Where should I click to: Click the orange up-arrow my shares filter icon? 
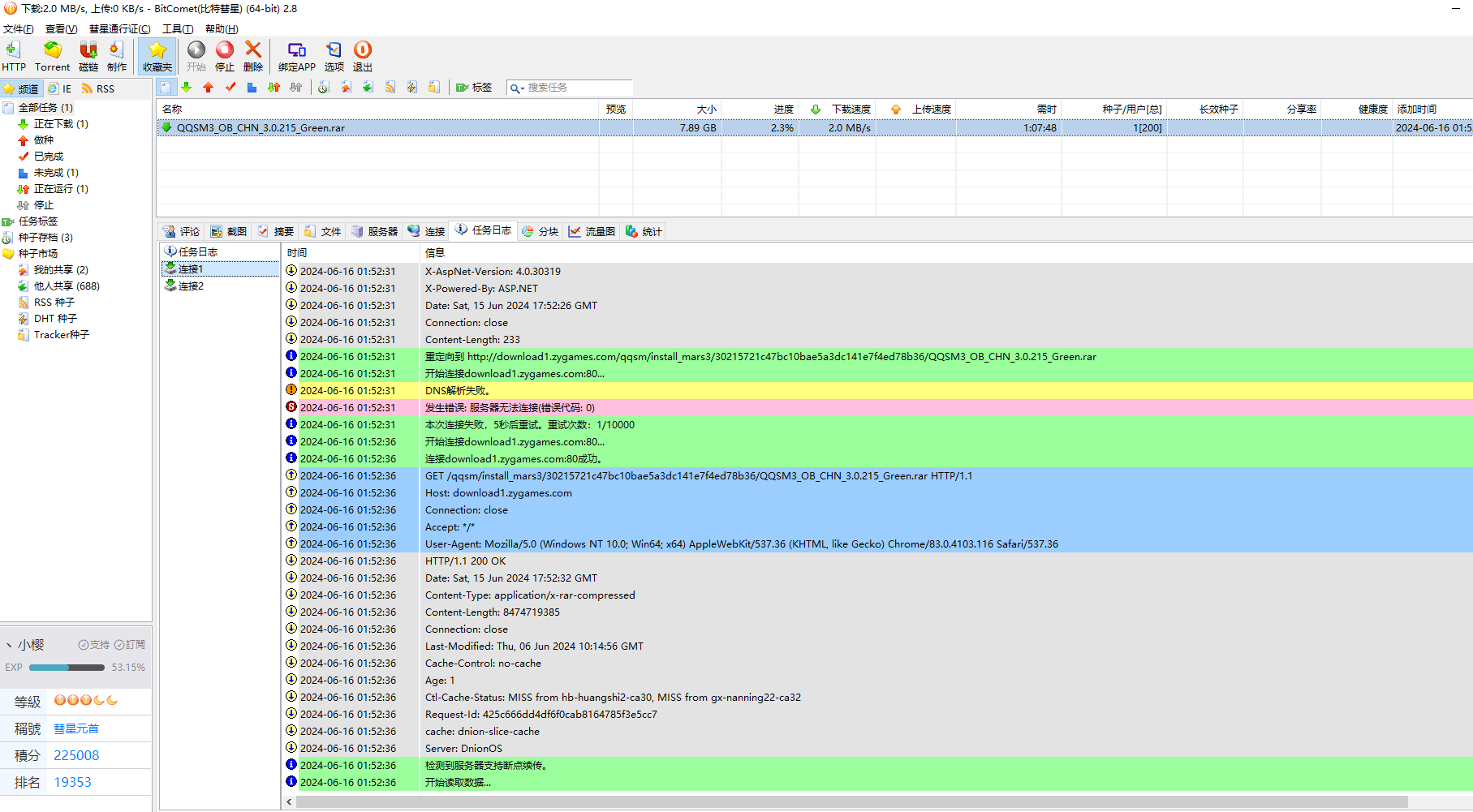347,87
